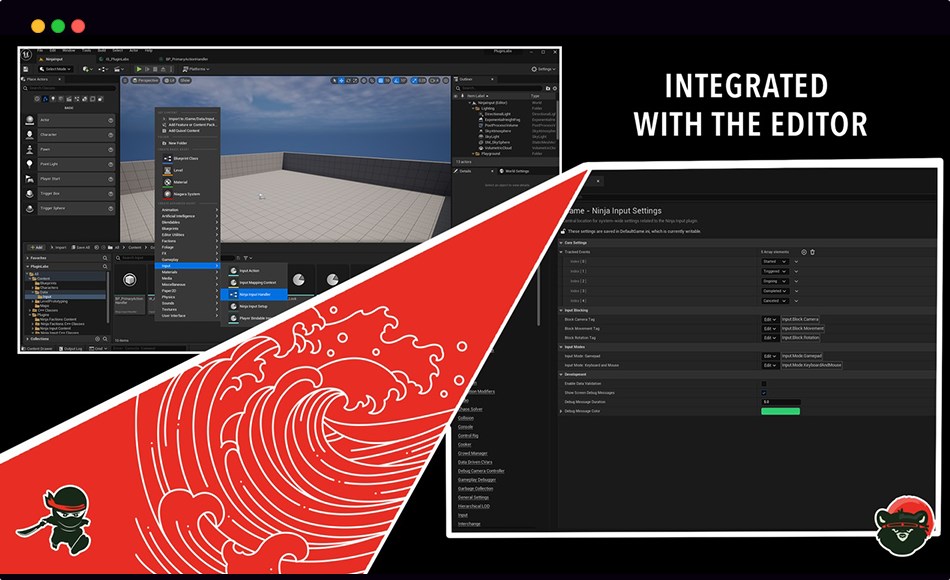Toggle Enable Data Validation checkbox
Image resolution: width=950 pixels, height=580 pixels.
click(765, 383)
